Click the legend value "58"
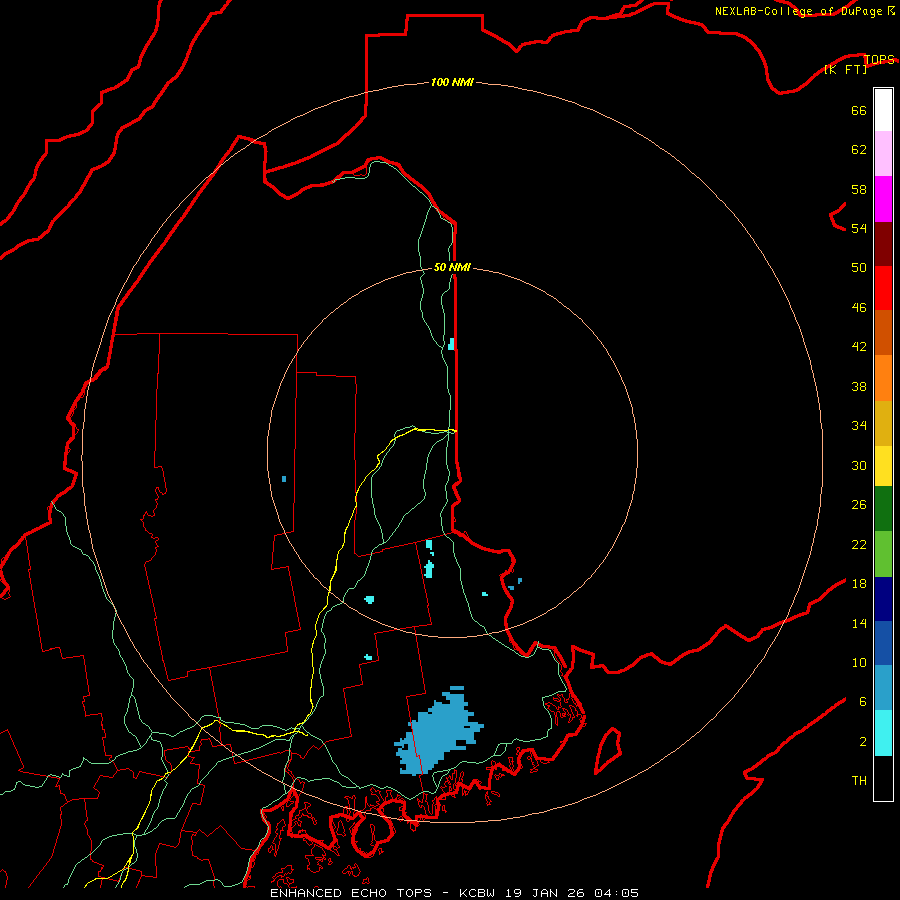Screen dimensions: 900x900 coord(859,189)
